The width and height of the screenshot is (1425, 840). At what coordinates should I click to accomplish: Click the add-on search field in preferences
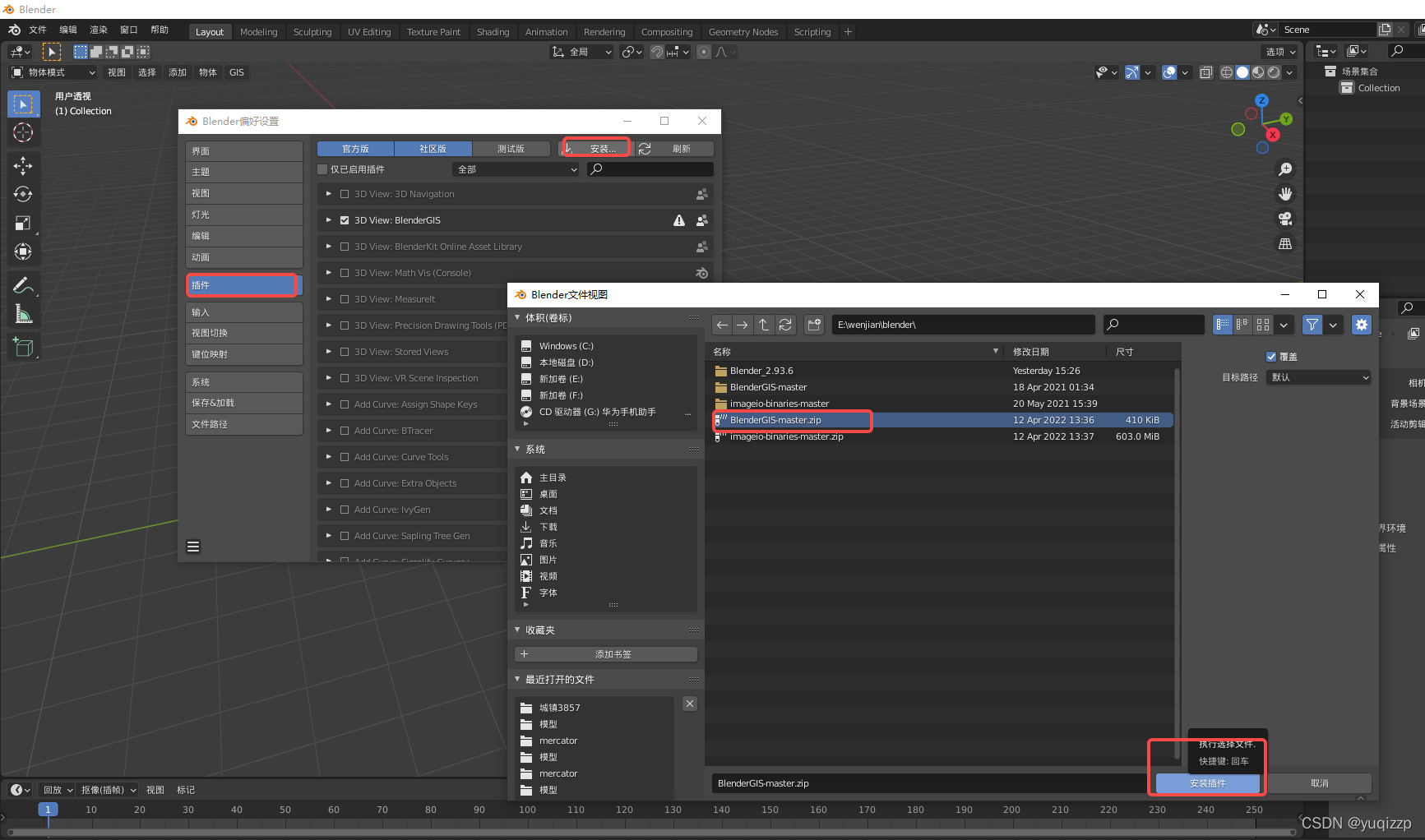tap(650, 169)
